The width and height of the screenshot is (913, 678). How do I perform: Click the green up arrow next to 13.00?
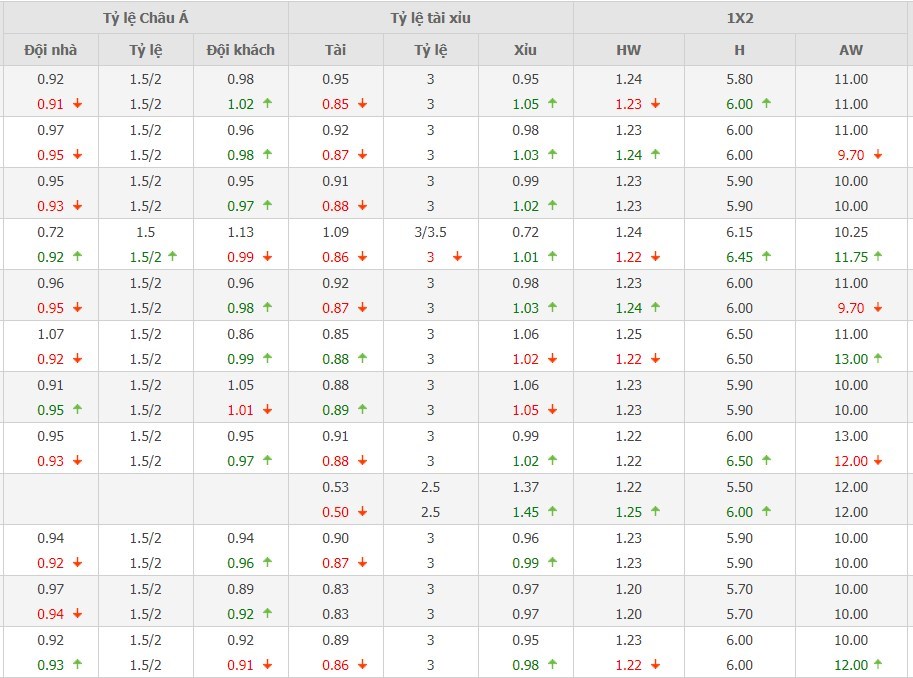[x=877, y=359]
